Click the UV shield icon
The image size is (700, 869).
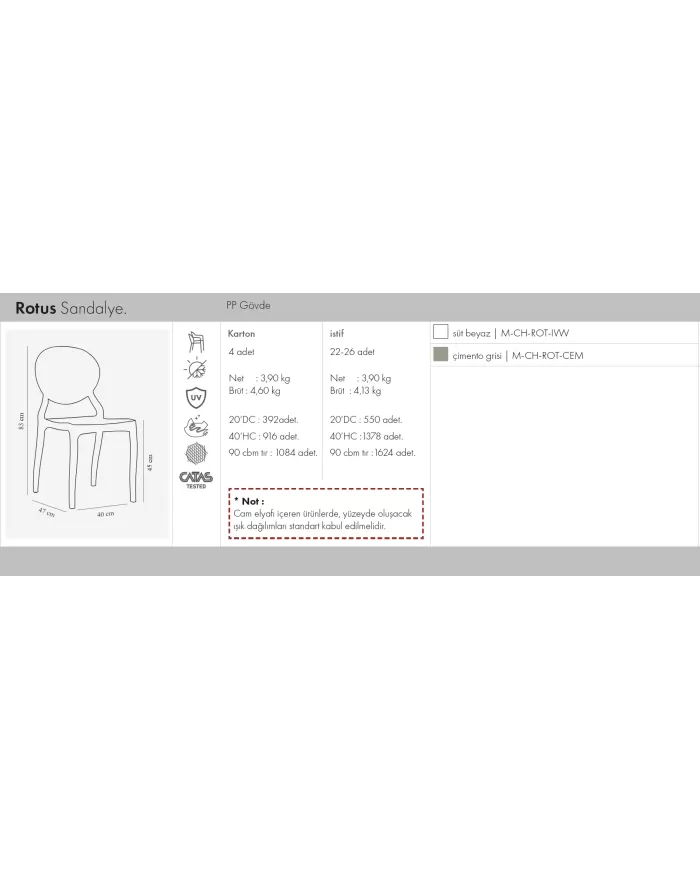pyautogui.click(x=196, y=398)
